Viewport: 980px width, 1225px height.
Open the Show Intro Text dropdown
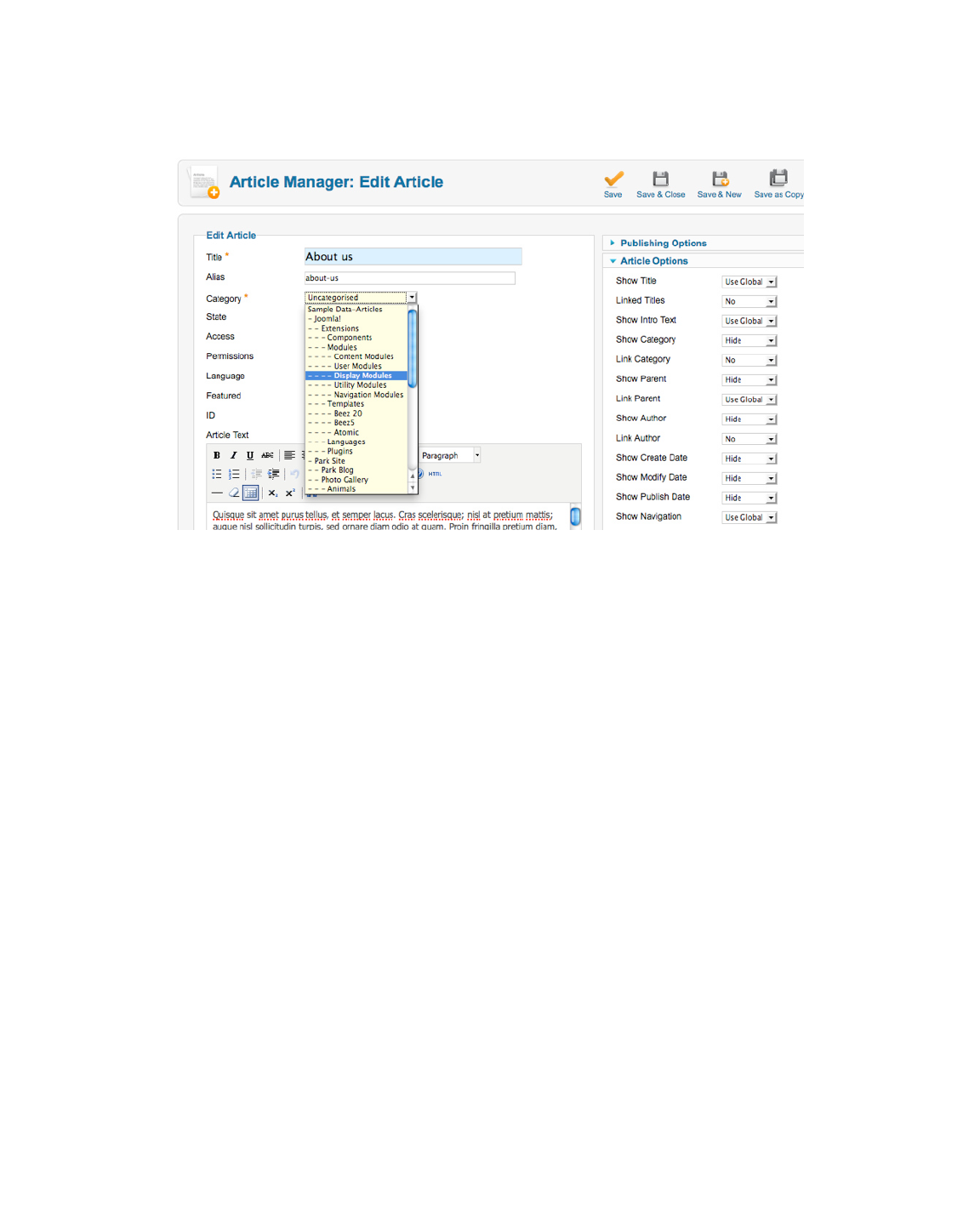pyautogui.click(x=749, y=322)
